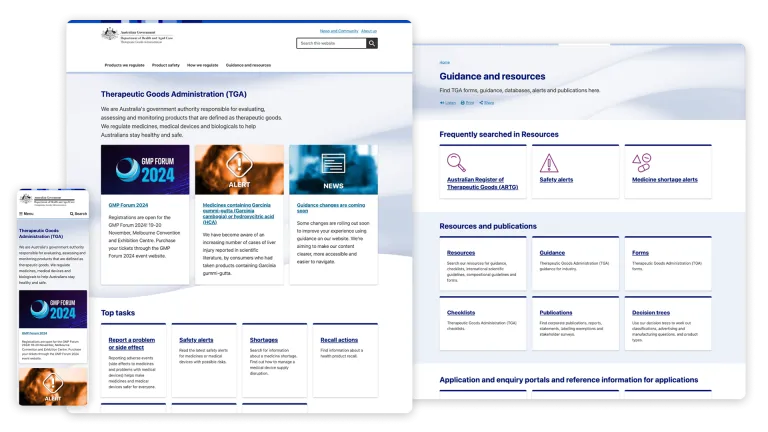Click the 'Resources and publications' heading
This screenshot has height=432, width=768.
(x=488, y=226)
